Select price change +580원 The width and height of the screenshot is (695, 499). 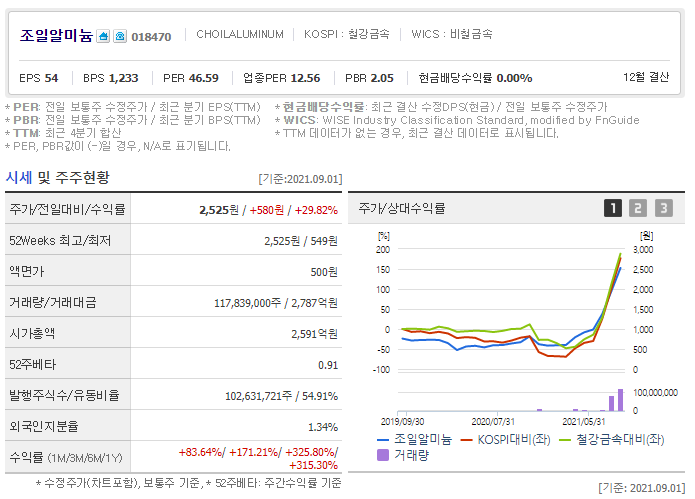[x=267, y=210]
